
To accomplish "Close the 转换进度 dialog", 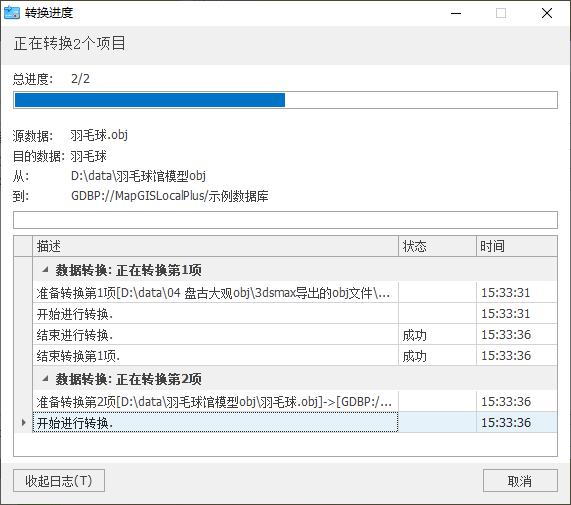I will (547, 13).
